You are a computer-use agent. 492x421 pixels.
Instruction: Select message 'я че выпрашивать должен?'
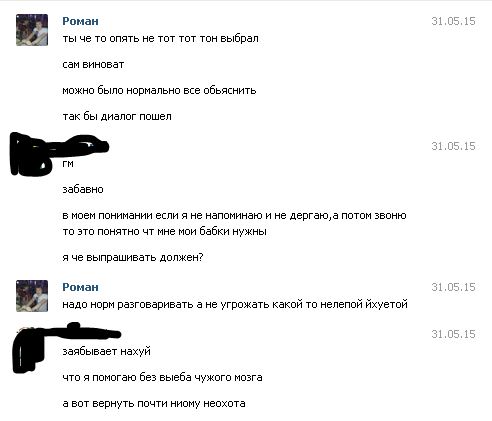coord(133,257)
